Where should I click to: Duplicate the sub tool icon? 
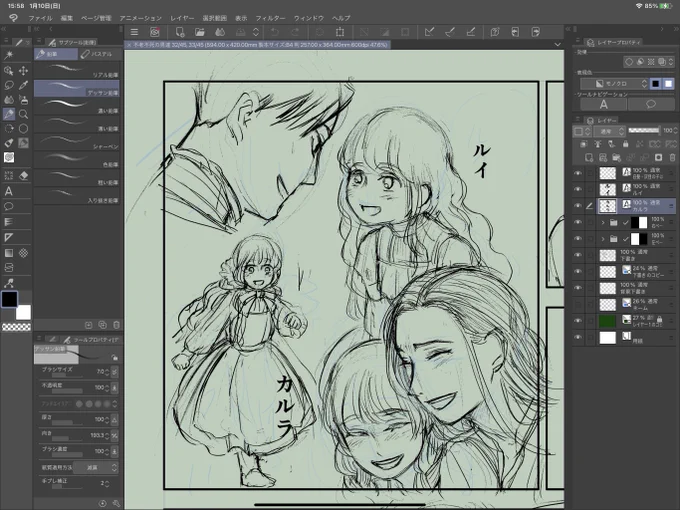[102, 325]
